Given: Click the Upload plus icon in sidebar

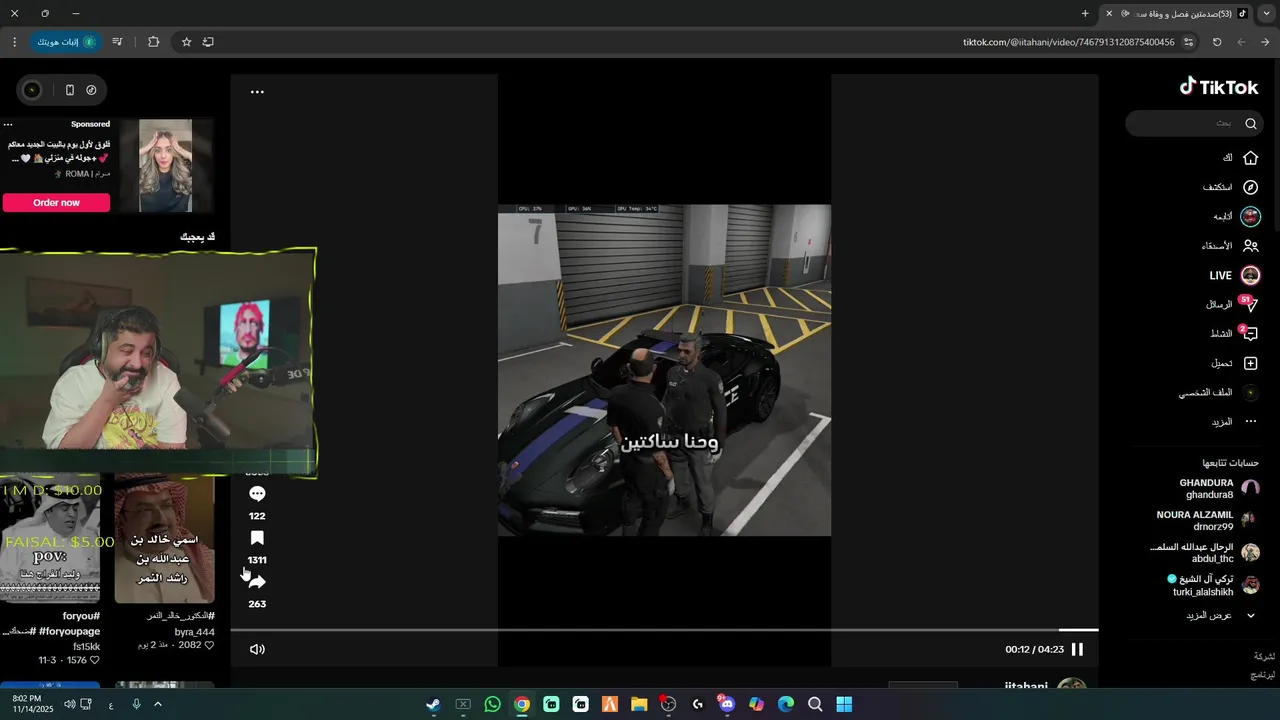Looking at the screenshot, I should tap(1250, 363).
